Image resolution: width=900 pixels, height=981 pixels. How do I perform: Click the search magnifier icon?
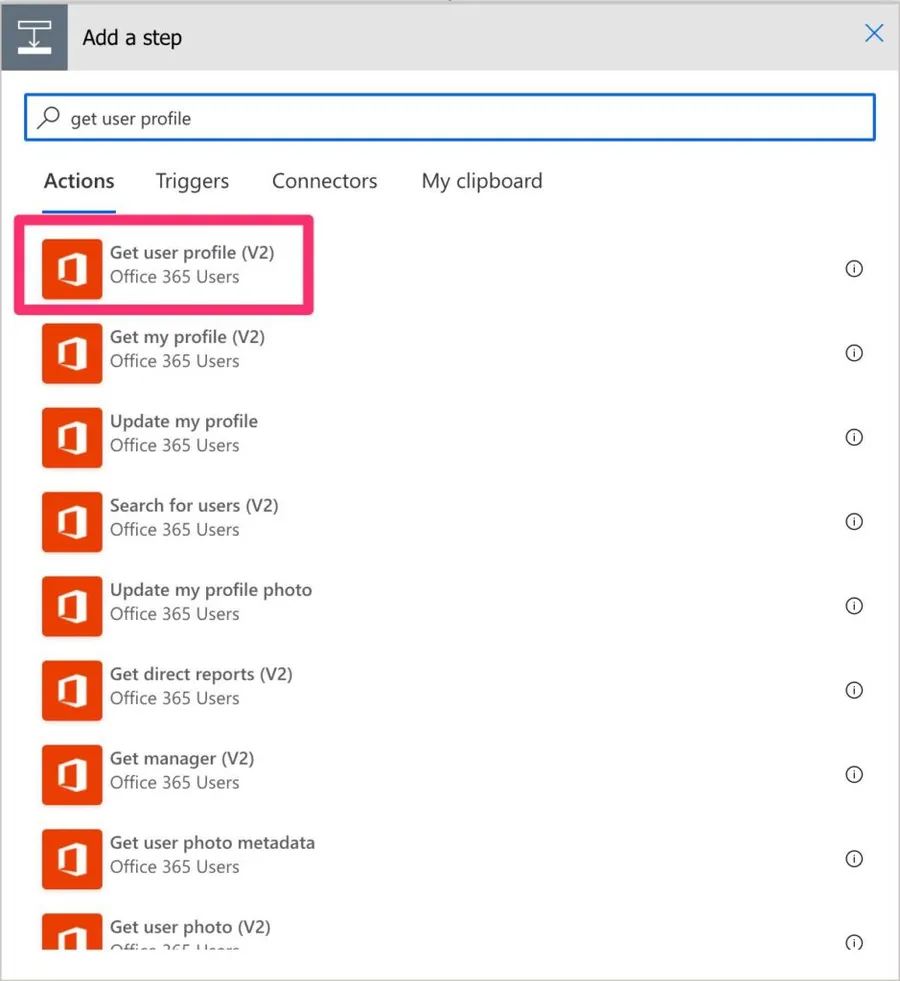click(47, 118)
